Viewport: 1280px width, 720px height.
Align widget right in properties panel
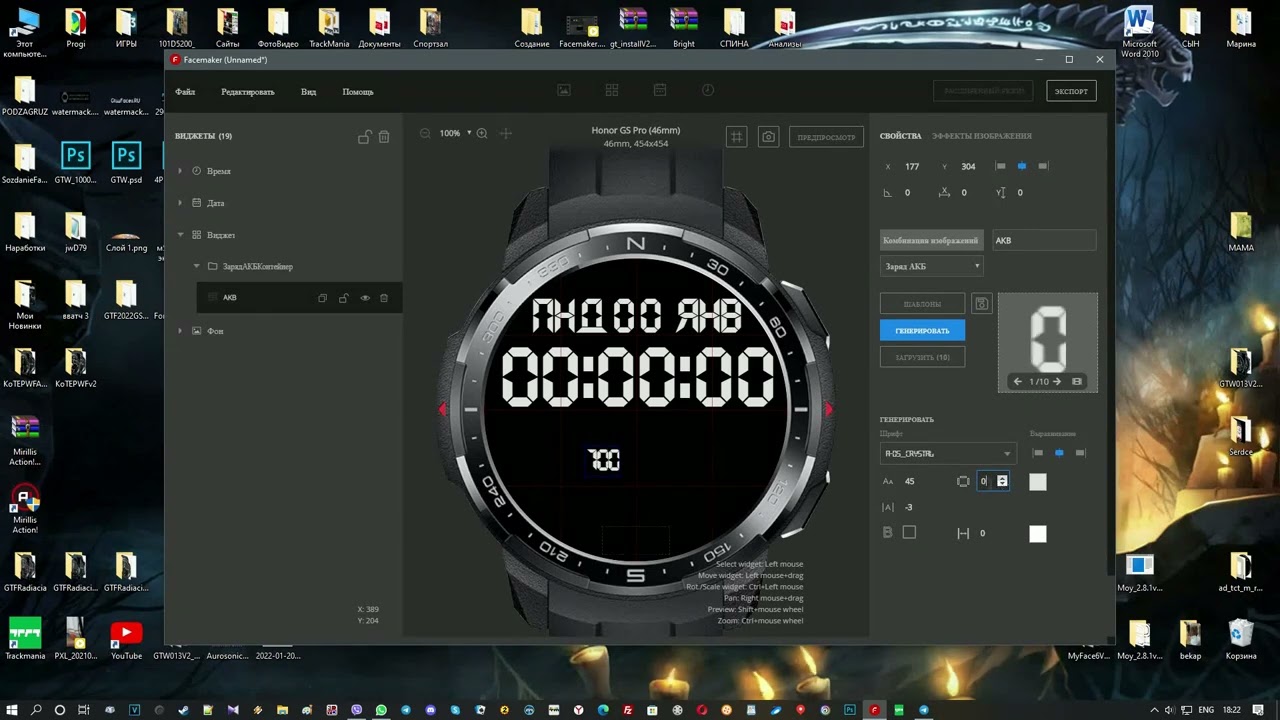[x=1043, y=166]
